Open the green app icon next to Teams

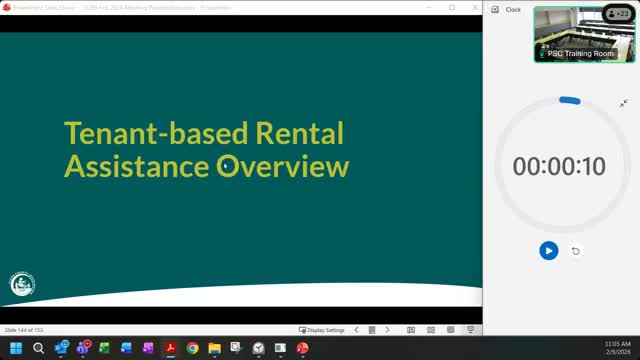(x=104, y=348)
